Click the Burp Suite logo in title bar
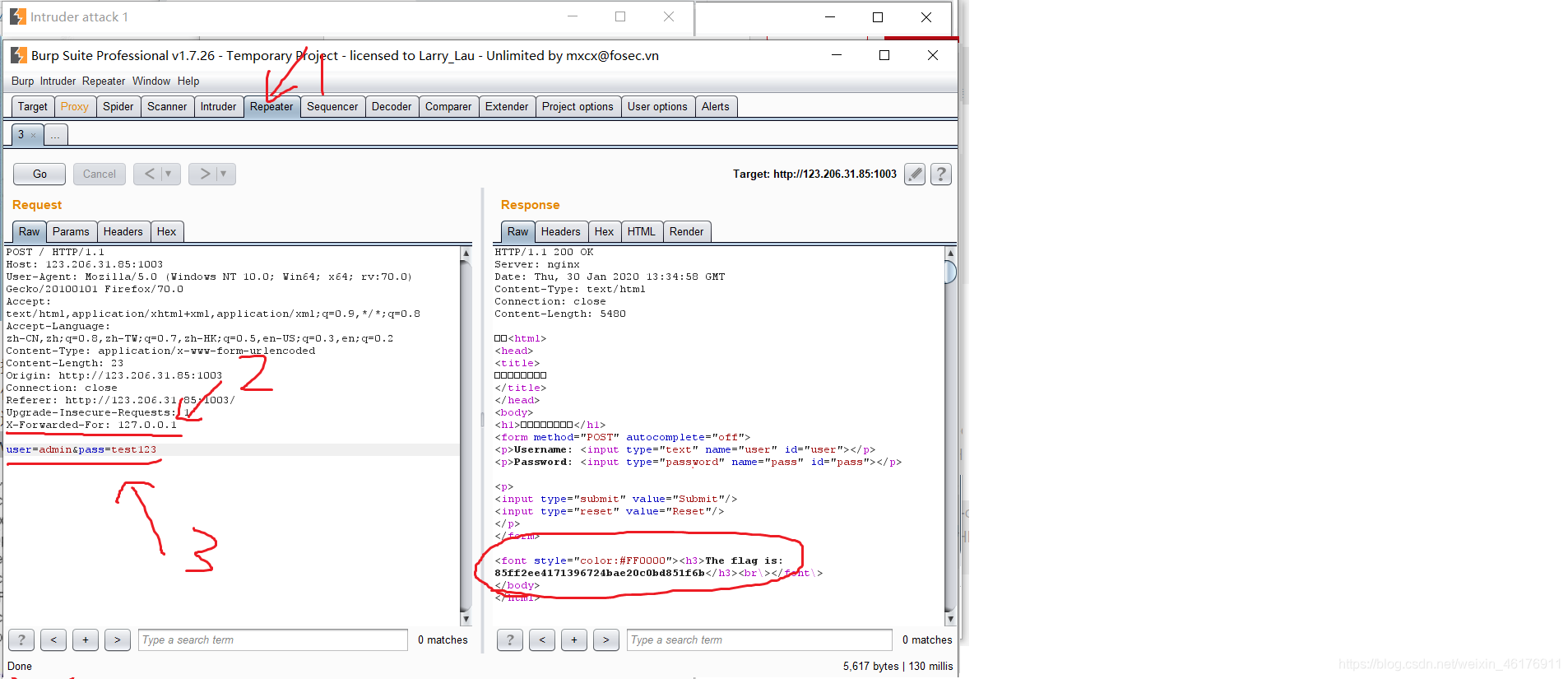The image size is (1568, 679). click(18, 55)
